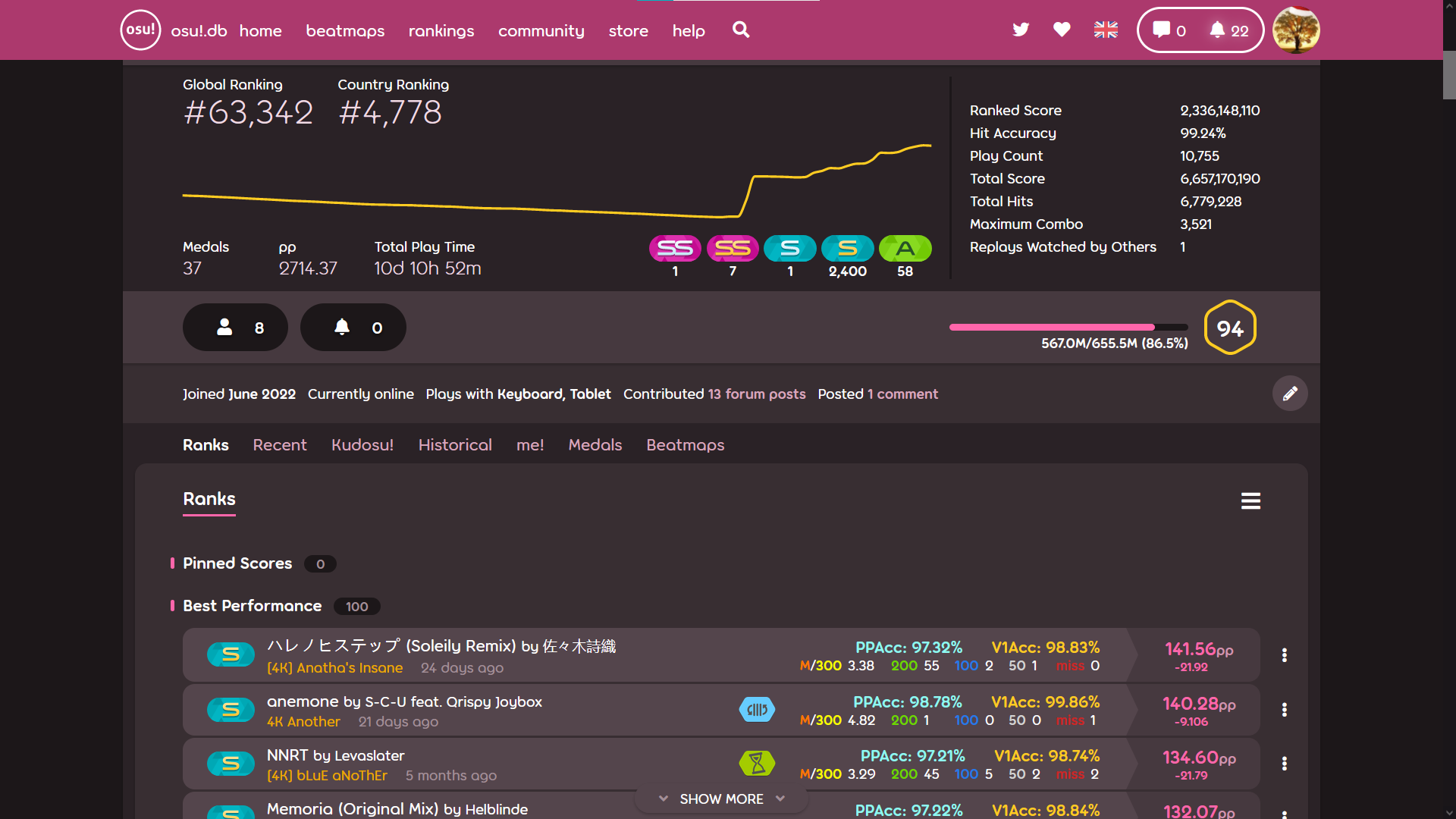1456x819 pixels.
Task: Click the mod icon on anemone score
Action: click(757, 710)
